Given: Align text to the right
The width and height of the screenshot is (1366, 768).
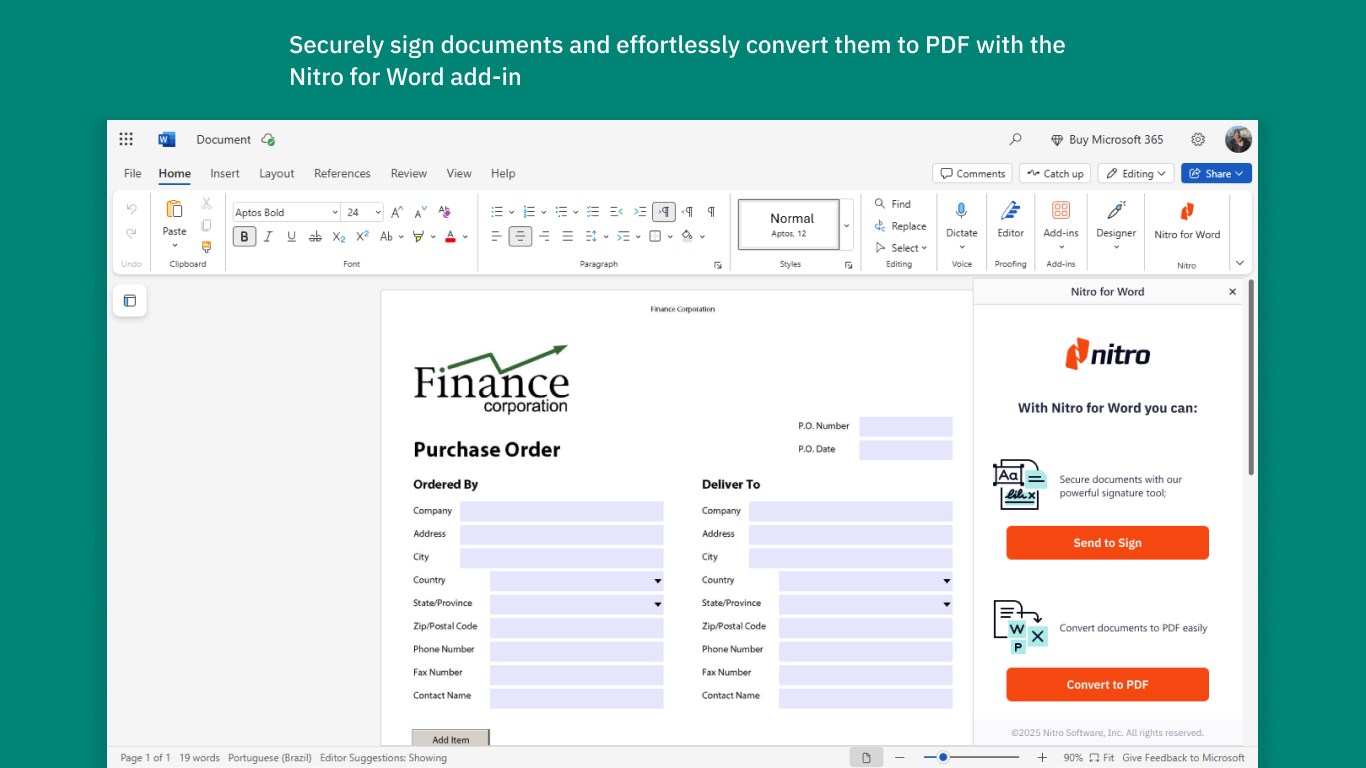Looking at the screenshot, I should (x=544, y=236).
